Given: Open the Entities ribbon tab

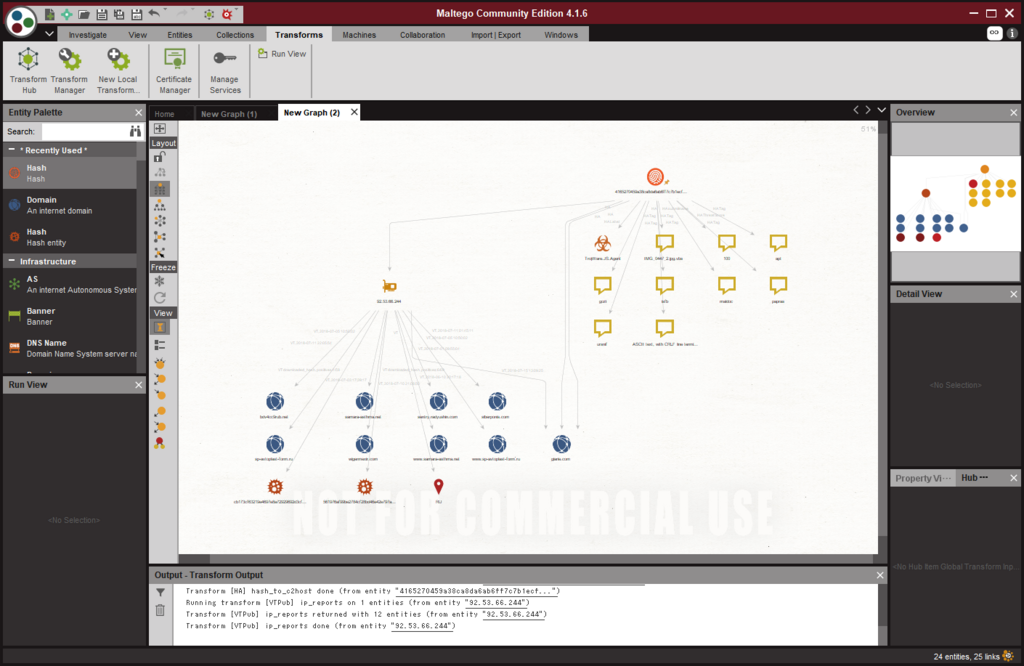Looking at the screenshot, I should point(180,35).
